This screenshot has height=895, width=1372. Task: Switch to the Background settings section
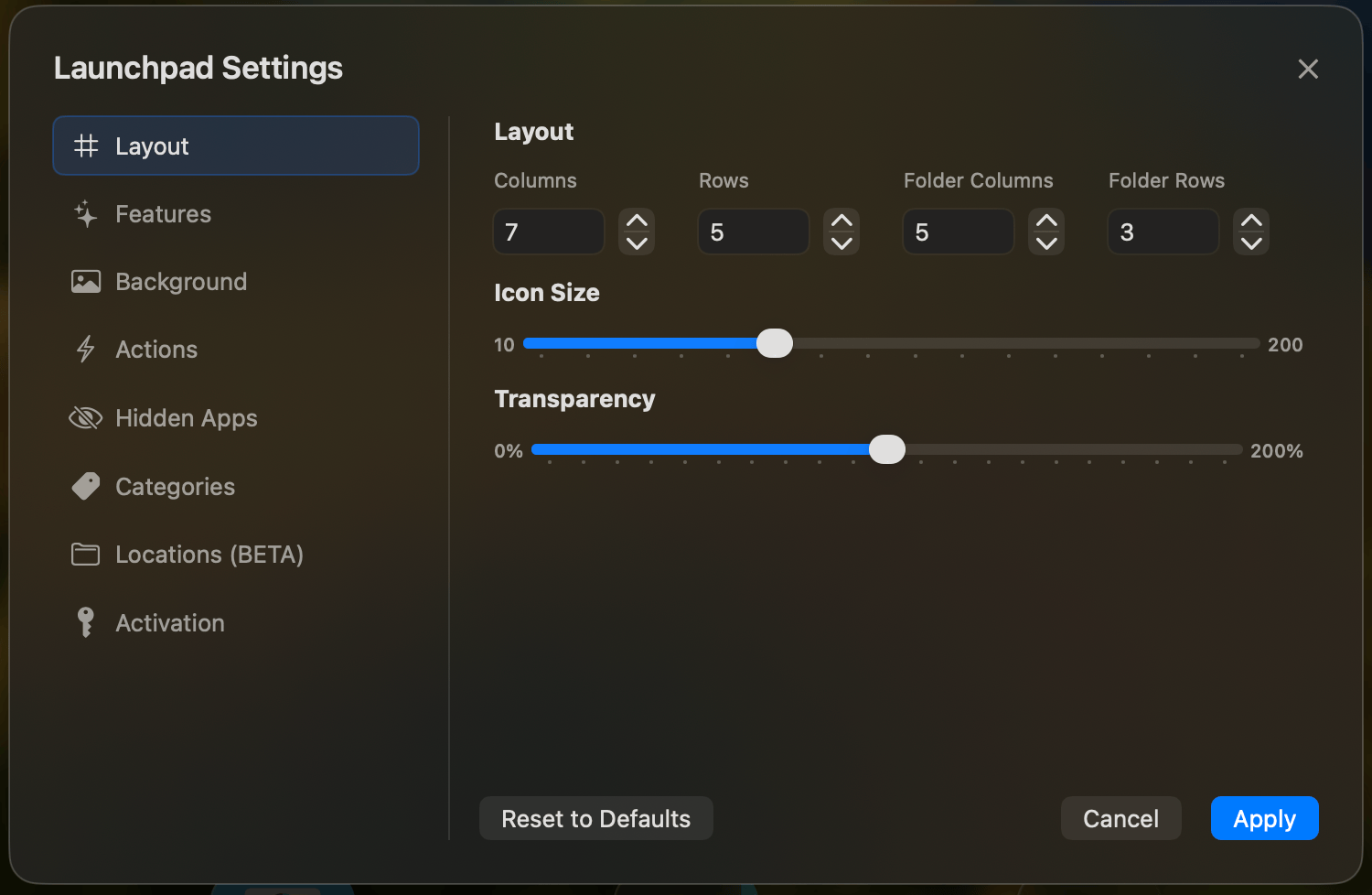[x=180, y=281]
